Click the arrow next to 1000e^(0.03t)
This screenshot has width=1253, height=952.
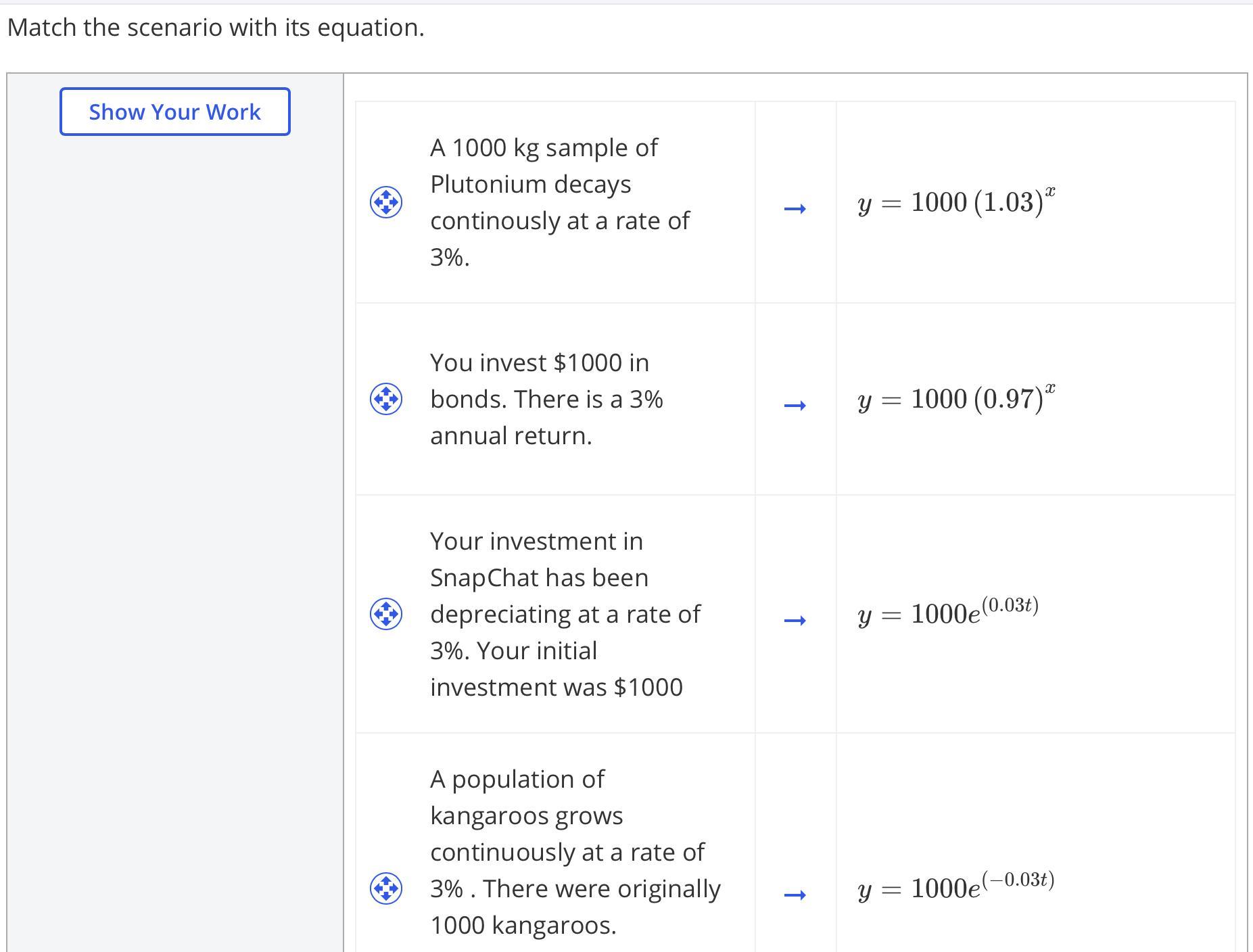click(x=795, y=620)
